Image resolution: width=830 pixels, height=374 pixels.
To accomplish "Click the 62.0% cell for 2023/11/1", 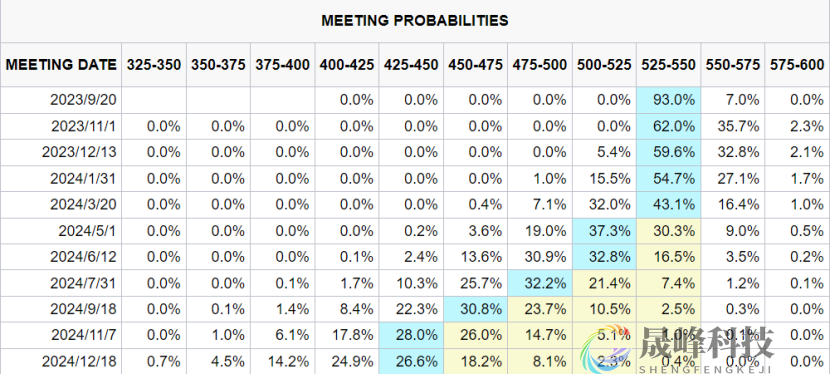I will click(x=669, y=126).
